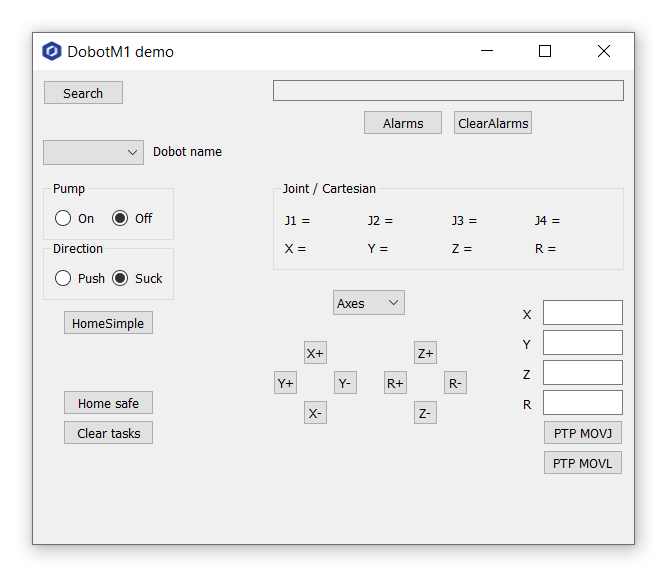
Task: Minimize the DobotM1 demo window
Action: pos(487,51)
